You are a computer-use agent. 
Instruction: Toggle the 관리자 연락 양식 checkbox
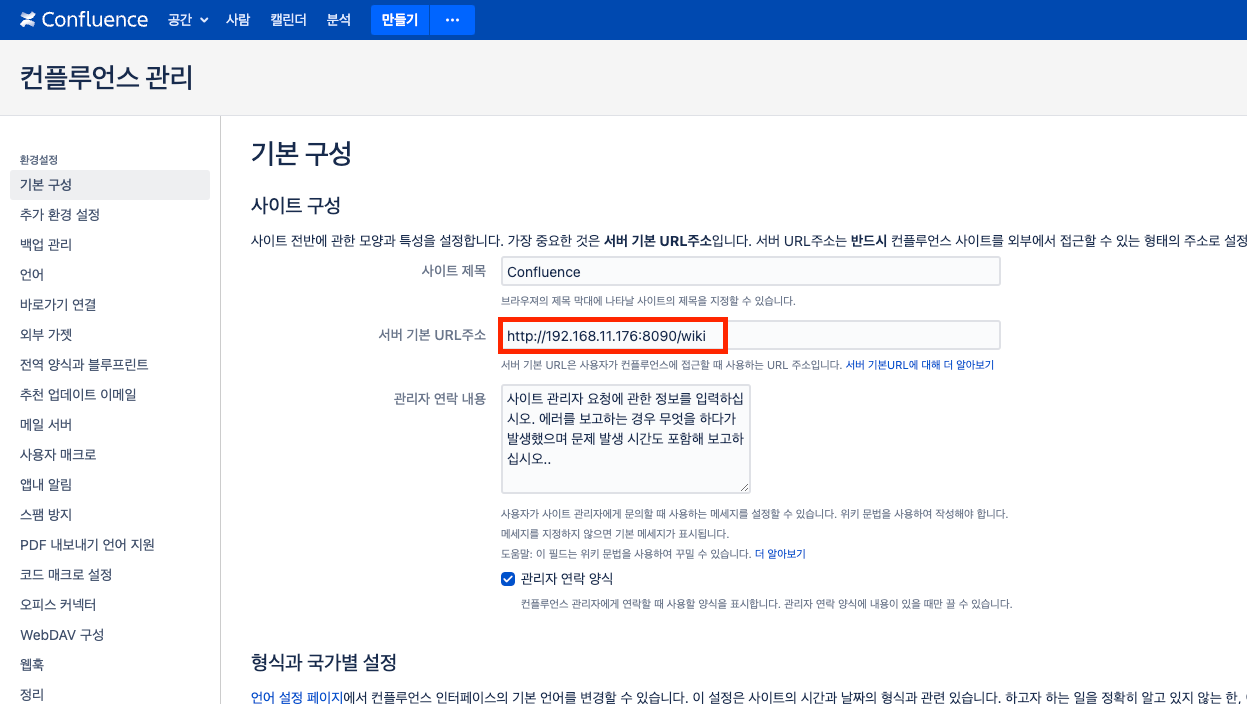(x=508, y=579)
